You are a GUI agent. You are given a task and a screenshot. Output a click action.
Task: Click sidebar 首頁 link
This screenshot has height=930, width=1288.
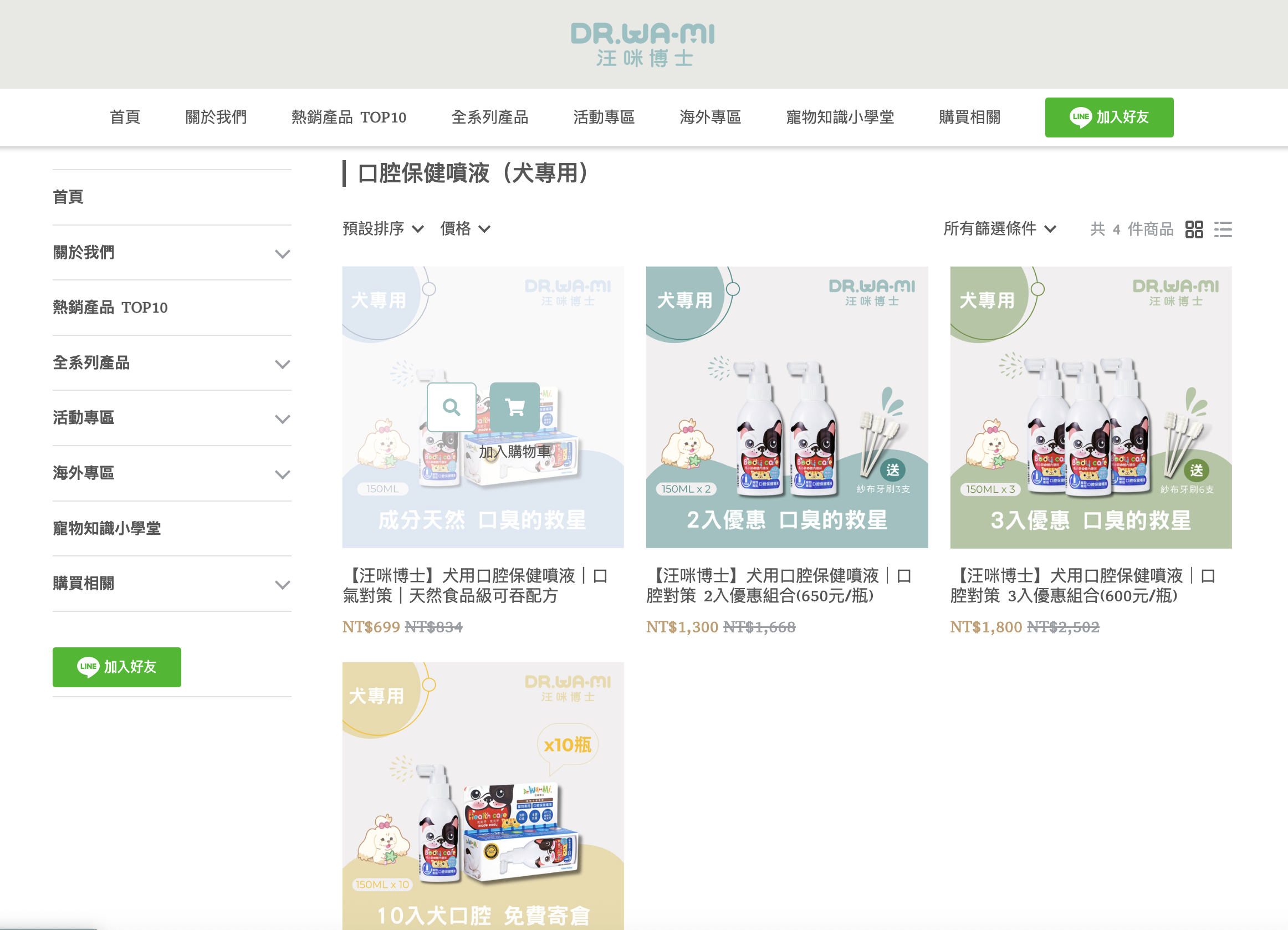[x=68, y=197]
